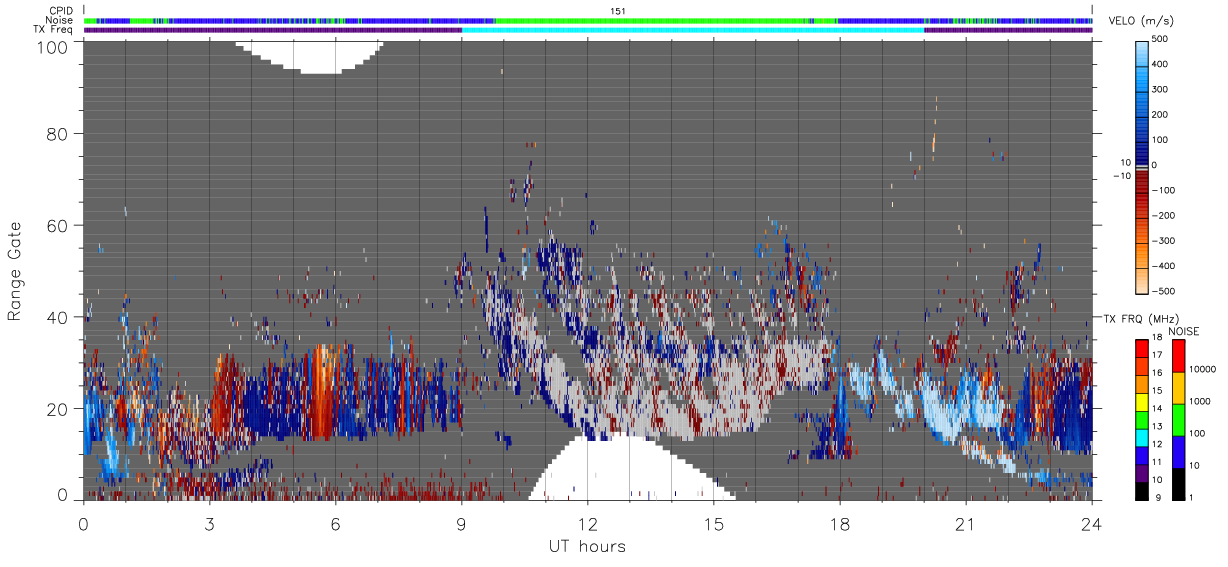Select the "TX Freq" row label
Image resolution: width=1228 pixels, height=567 pixels.
[54, 29]
